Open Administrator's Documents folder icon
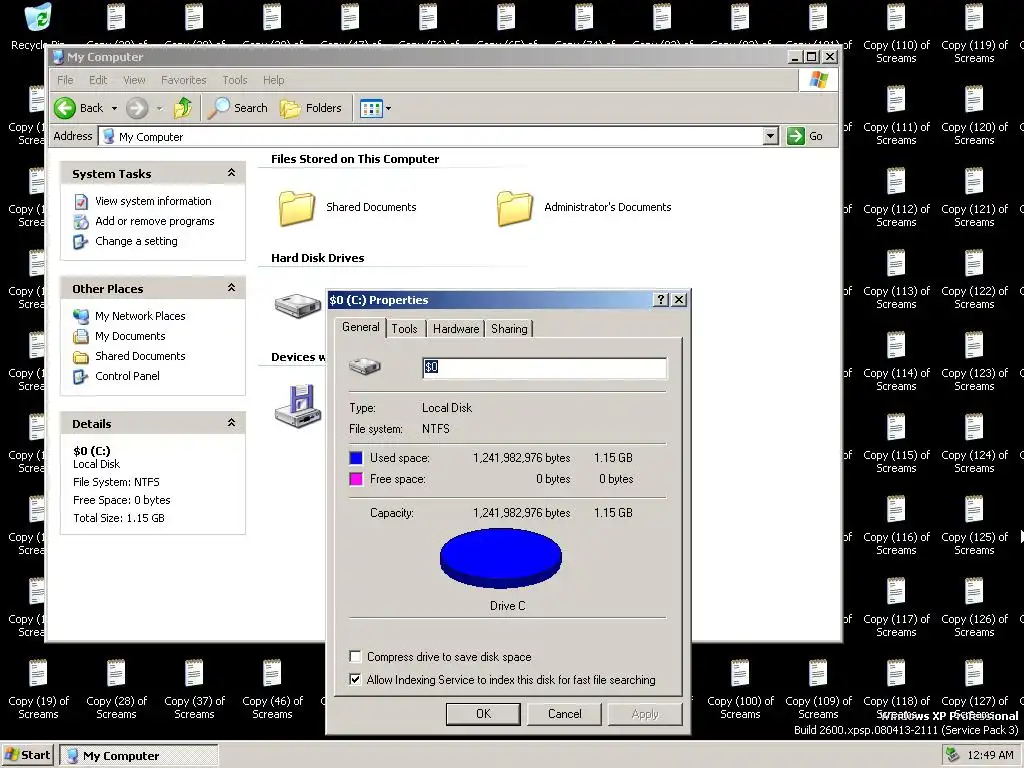Screen dimensions: 1024x768 [x=515, y=208]
